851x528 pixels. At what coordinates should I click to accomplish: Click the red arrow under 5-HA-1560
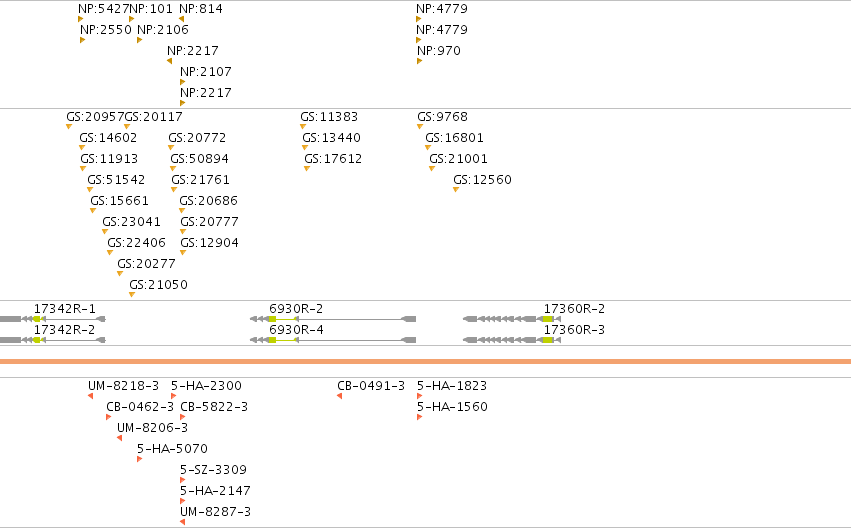click(x=420, y=417)
